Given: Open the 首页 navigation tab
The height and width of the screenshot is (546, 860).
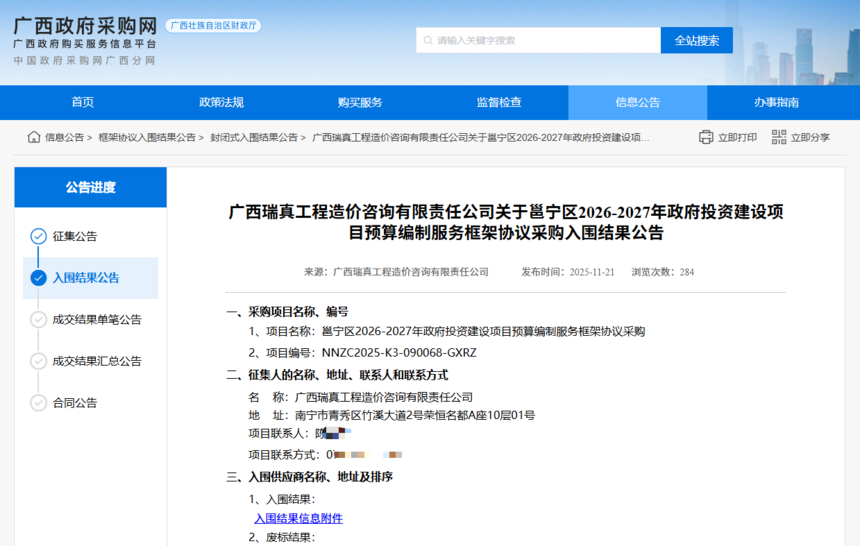Looking at the screenshot, I should 83,102.
